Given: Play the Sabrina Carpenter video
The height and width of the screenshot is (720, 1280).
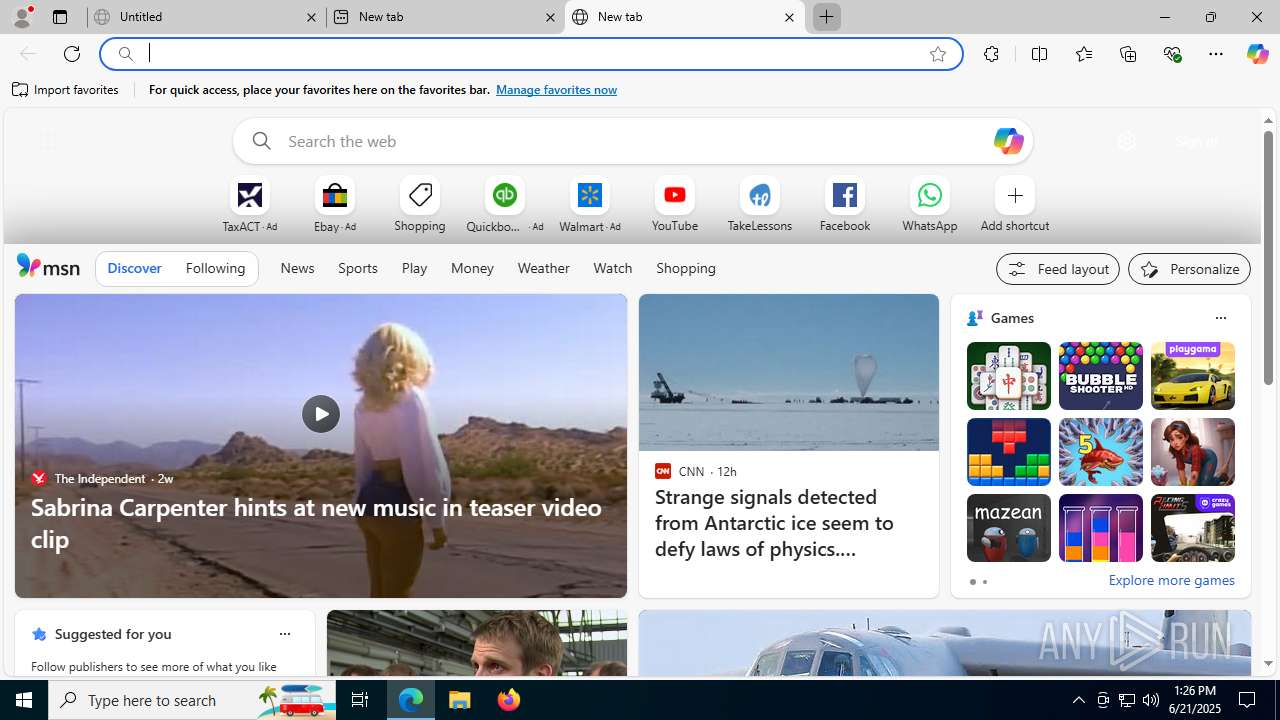Looking at the screenshot, I should tap(320, 414).
